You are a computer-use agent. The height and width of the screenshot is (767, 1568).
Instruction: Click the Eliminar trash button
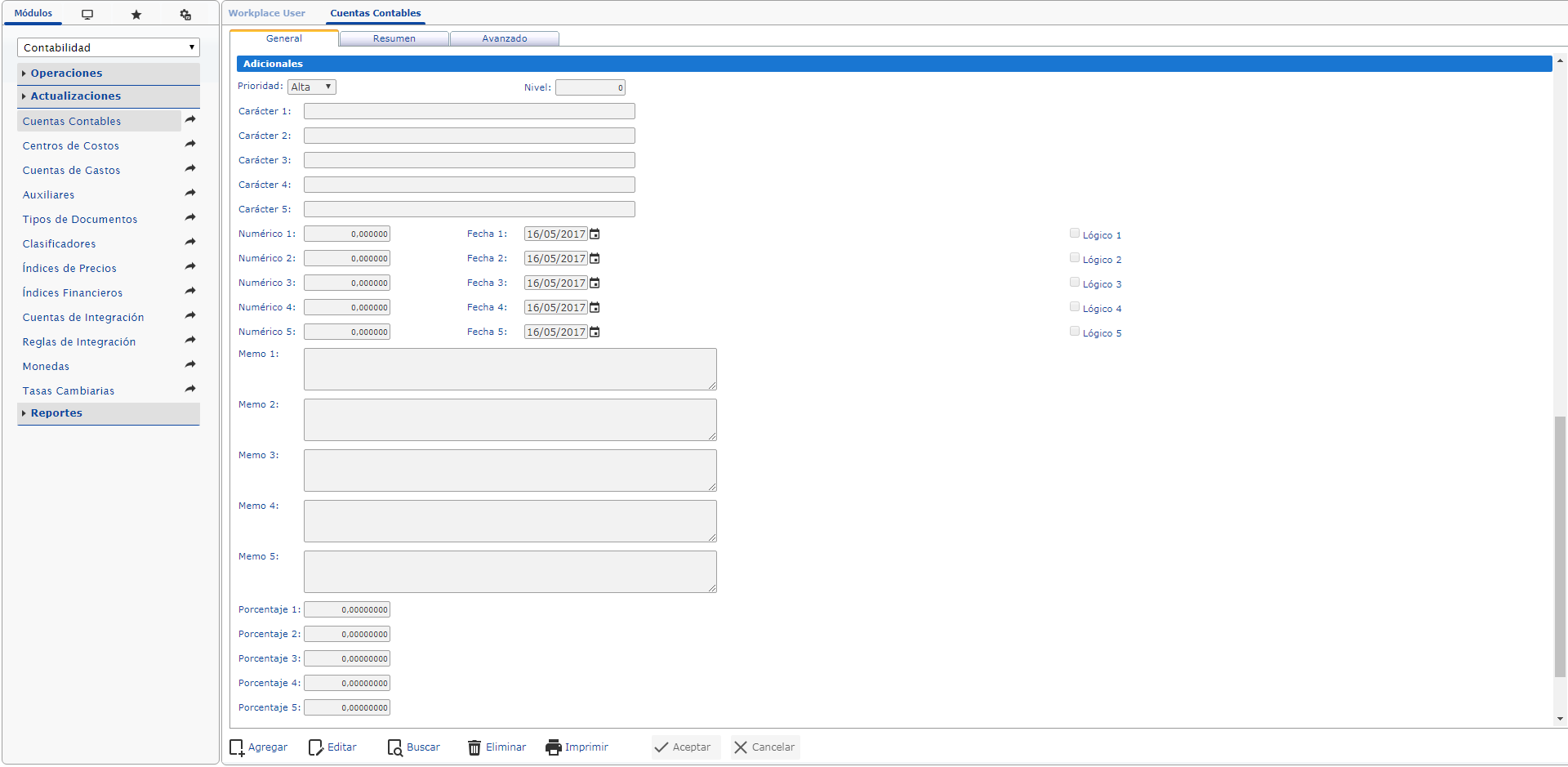497,747
